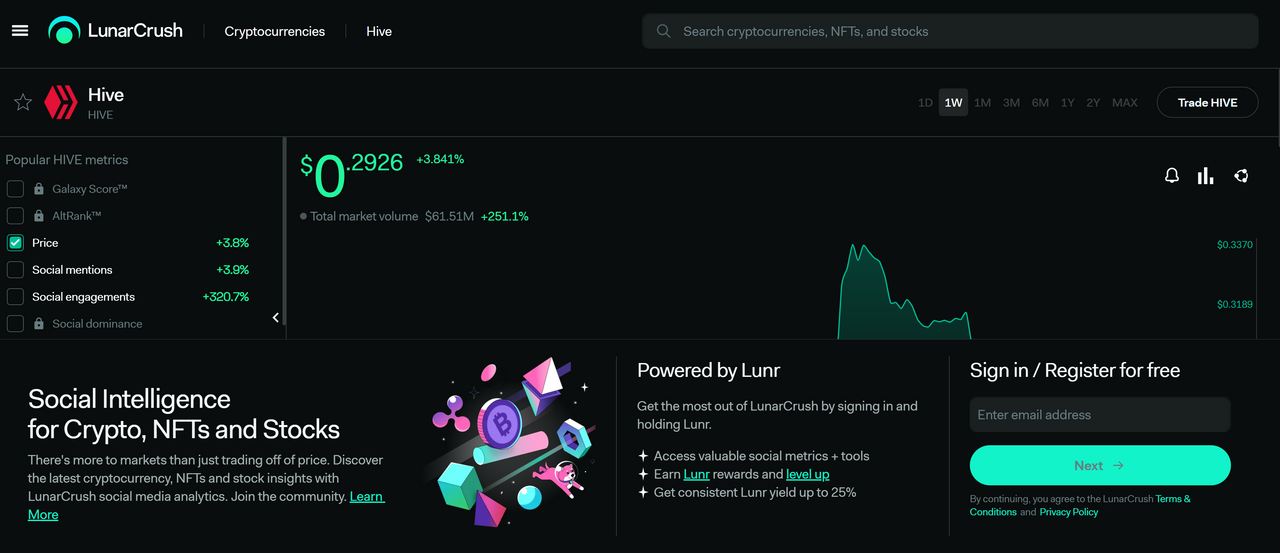The height and width of the screenshot is (553, 1280).
Task: Enable the Social mentions checkbox
Action: point(15,270)
